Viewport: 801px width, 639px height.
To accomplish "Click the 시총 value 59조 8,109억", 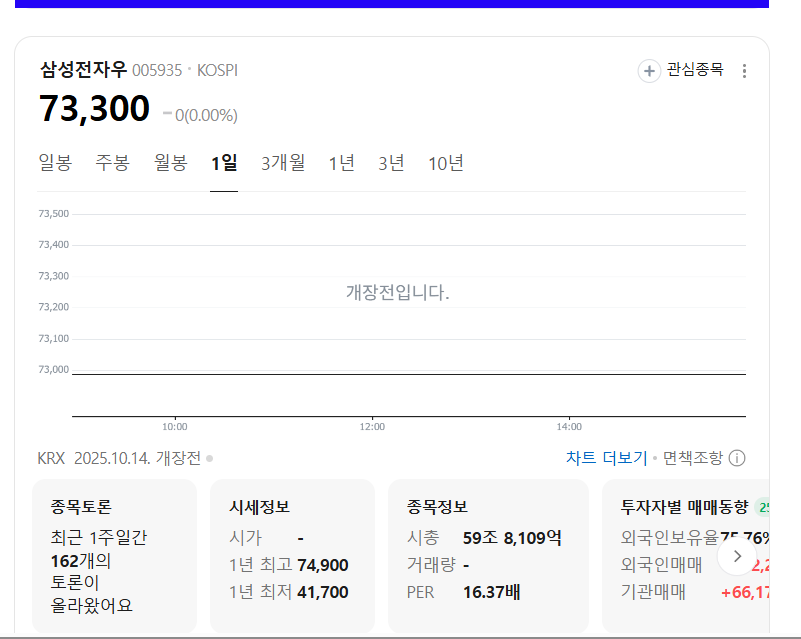I will pos(512,538).
